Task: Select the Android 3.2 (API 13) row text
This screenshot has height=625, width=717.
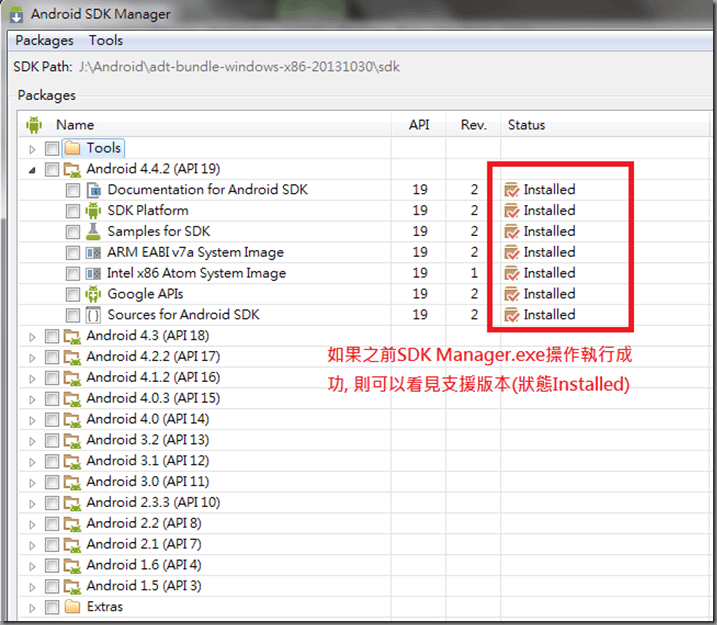Action: (x=148, y=440)
